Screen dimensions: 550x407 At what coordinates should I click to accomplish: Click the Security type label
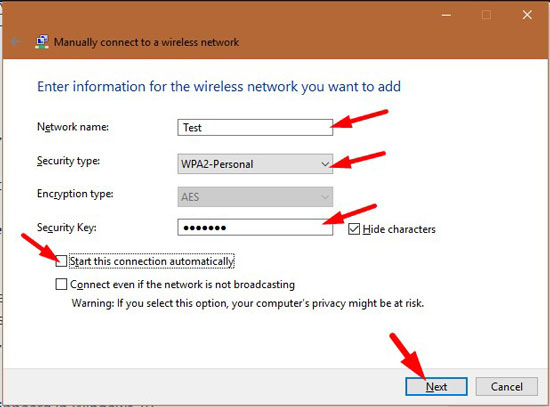[x=68, y=161]
